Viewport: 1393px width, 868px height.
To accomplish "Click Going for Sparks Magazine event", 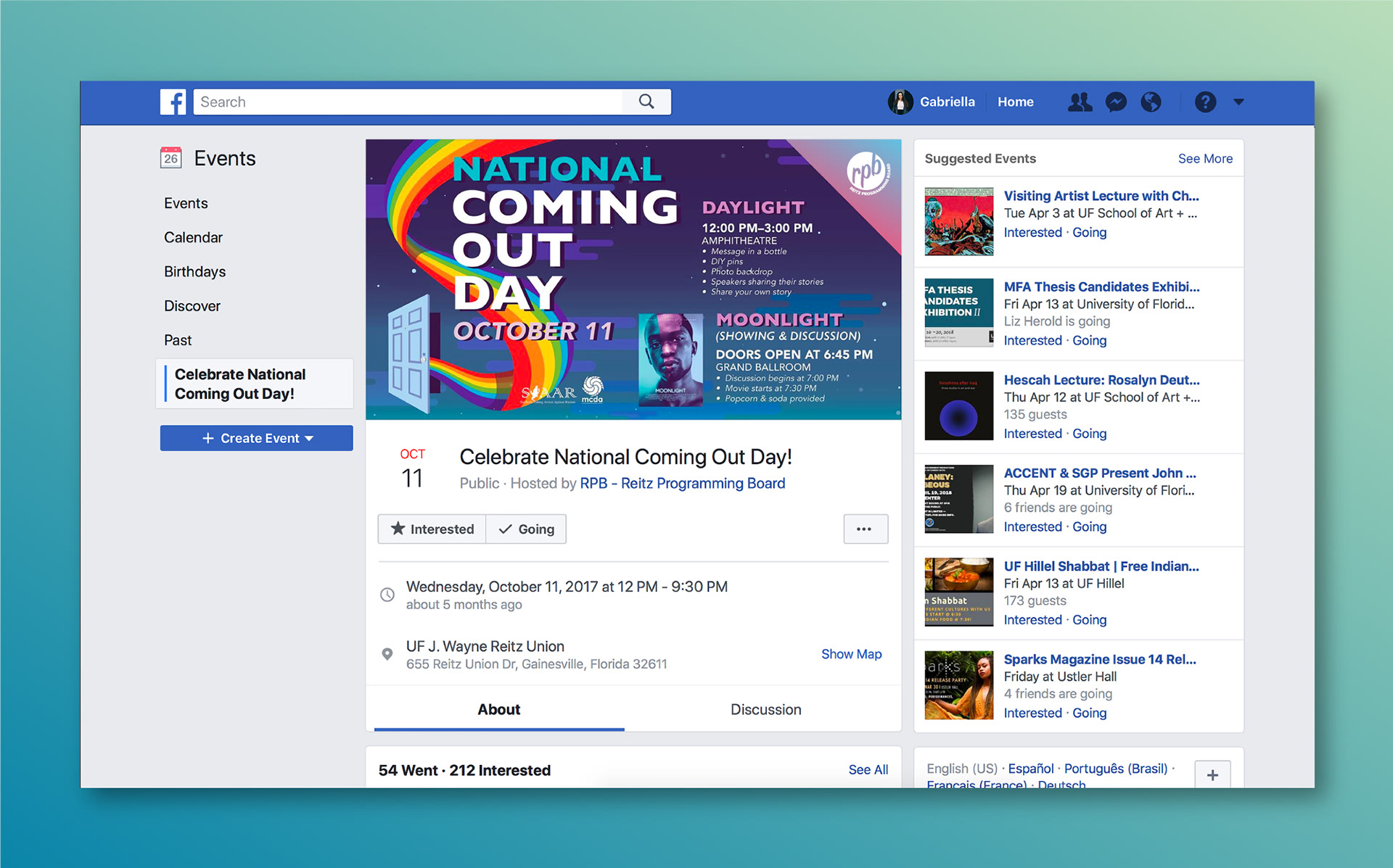I will click(x=1089, y=713).
